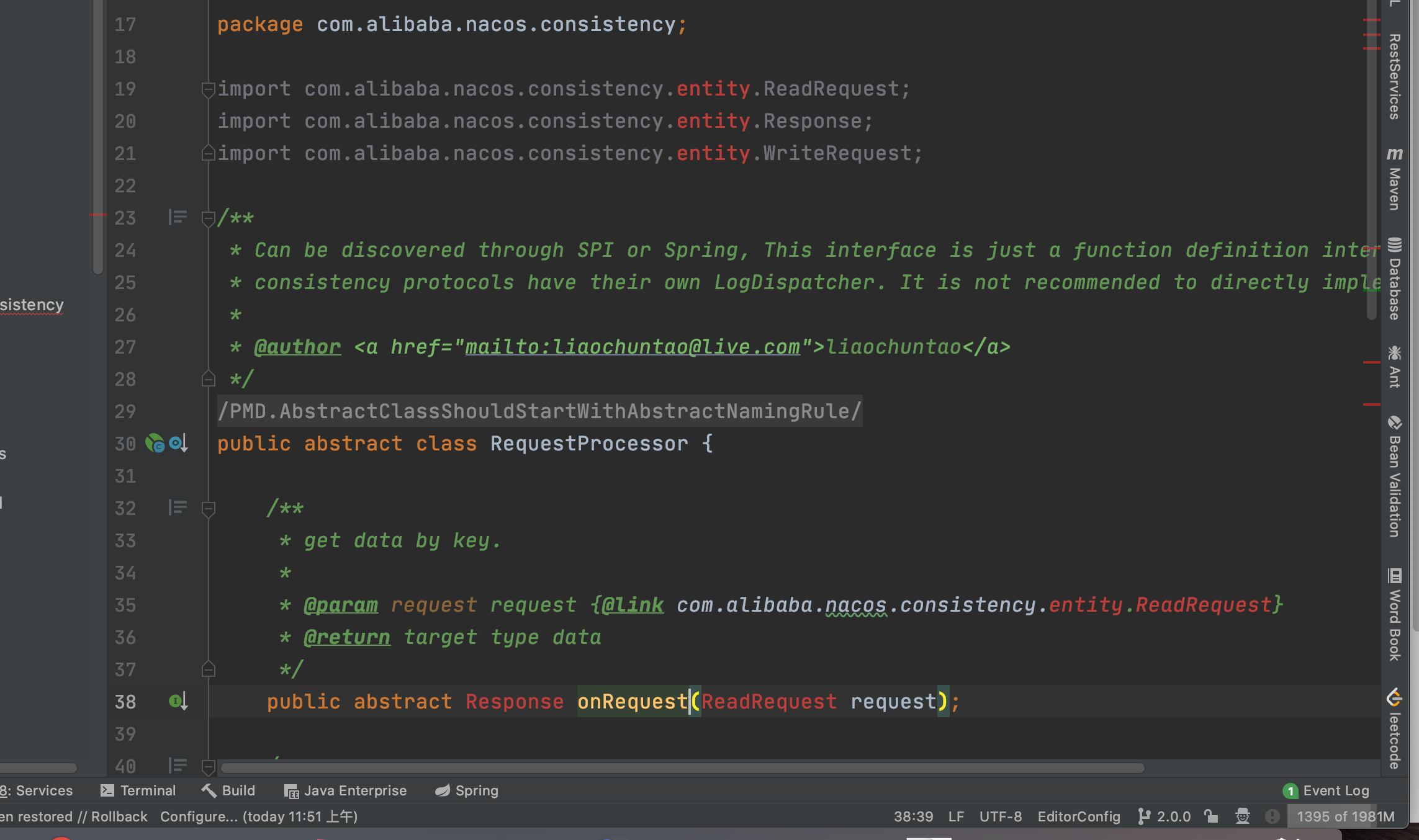Click the @param Javadoc tag
This screenshot has height=840, width=1419.
click(x=341, y=604)
